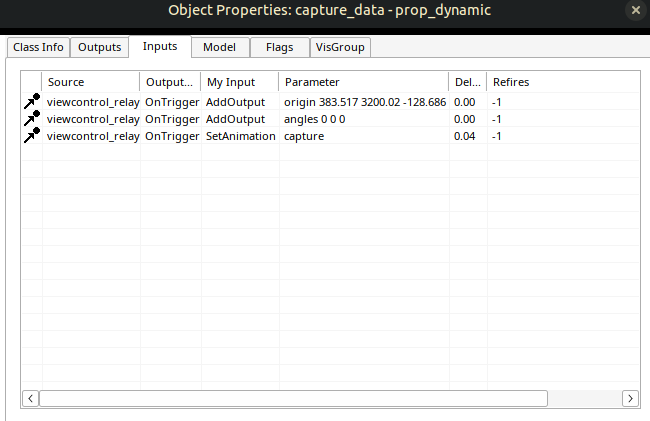Viewport: 650px width, 421px height.
Task: Click the connection icon on the origin AddOutput row
Action: point(32,102)
